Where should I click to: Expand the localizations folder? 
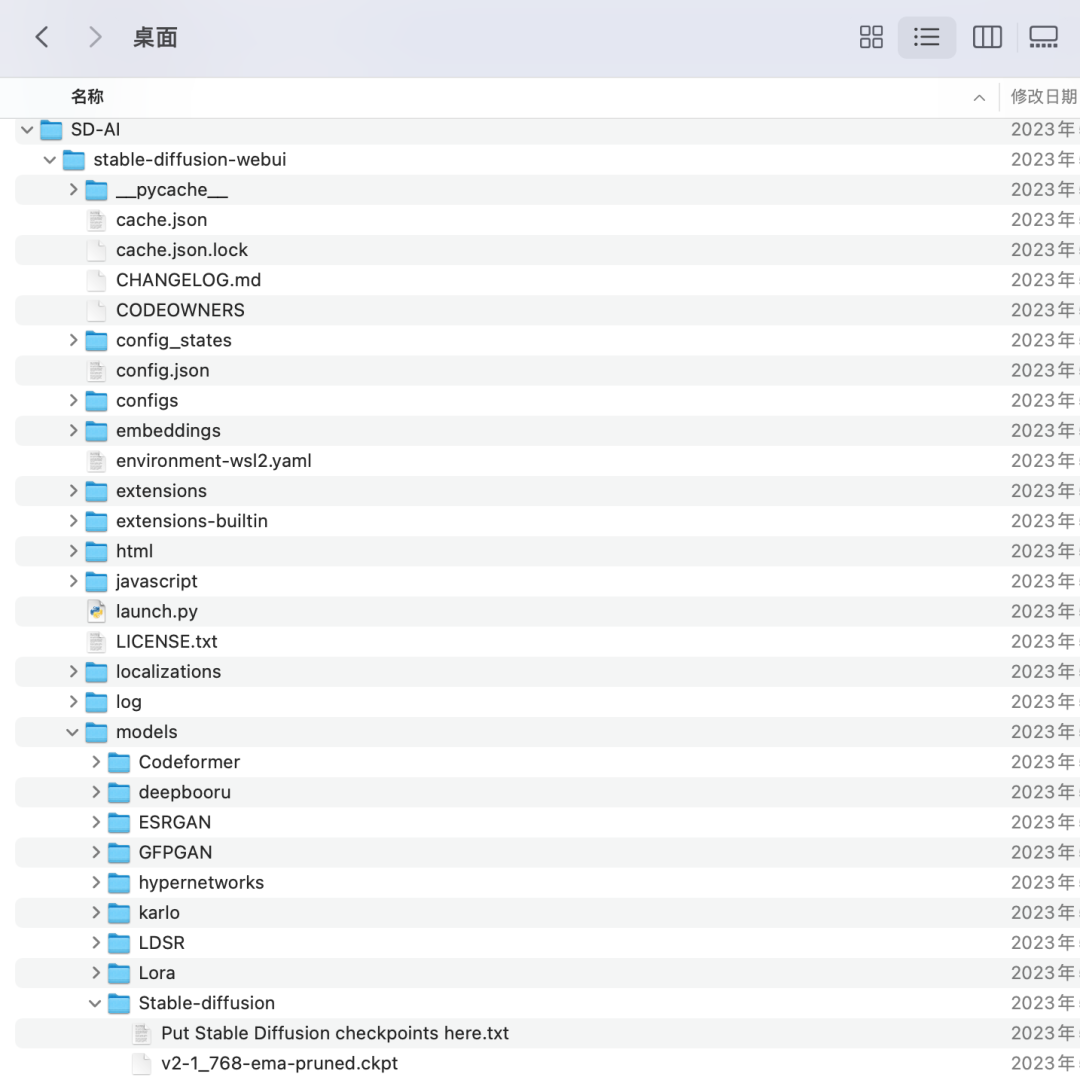point(73,672)
